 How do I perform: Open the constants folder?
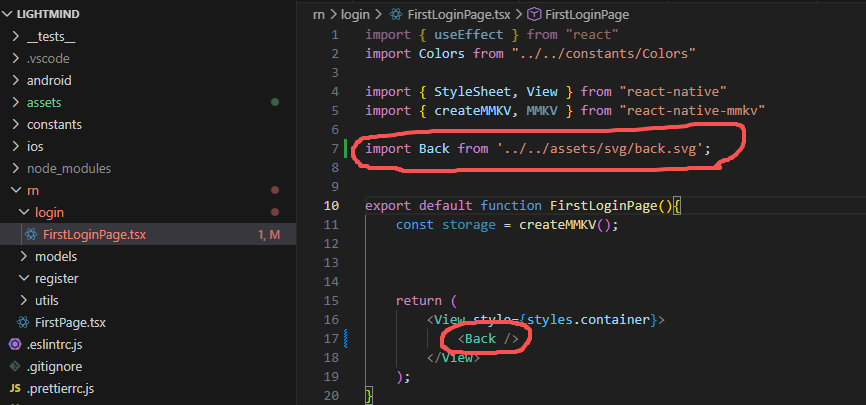click(54, 124)
